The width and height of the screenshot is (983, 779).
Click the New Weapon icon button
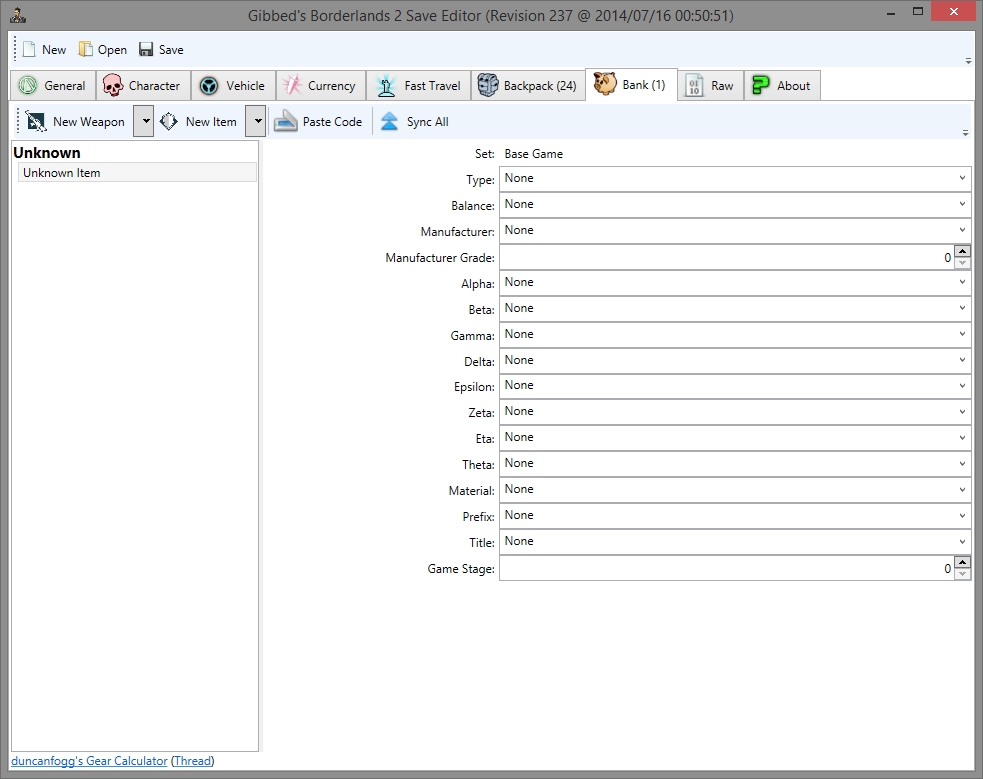point(37,122)
